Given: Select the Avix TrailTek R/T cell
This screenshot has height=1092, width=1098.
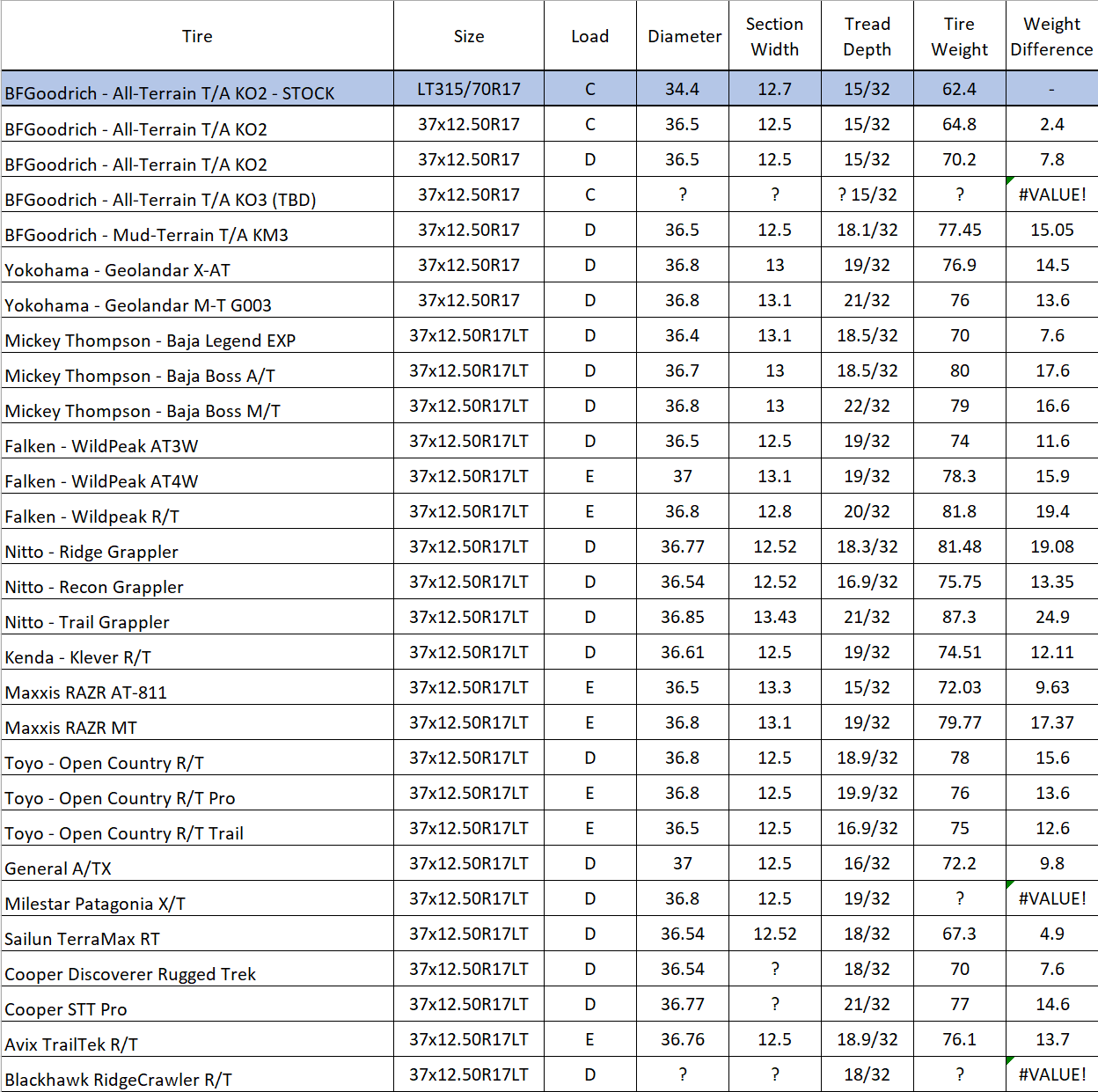Looking at the screenshot, I should click(x=197, y=1039).
